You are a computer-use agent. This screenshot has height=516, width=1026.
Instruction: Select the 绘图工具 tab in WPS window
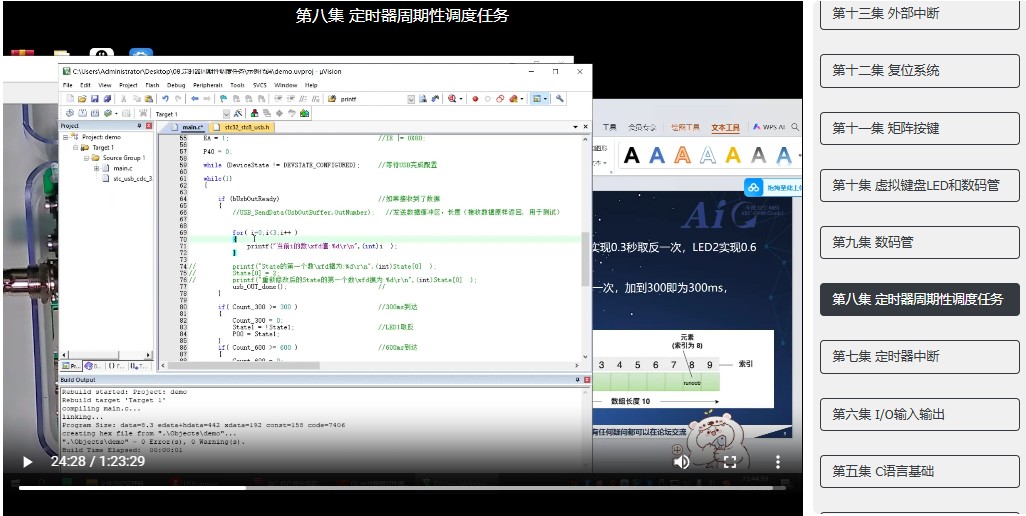(685, 128)
